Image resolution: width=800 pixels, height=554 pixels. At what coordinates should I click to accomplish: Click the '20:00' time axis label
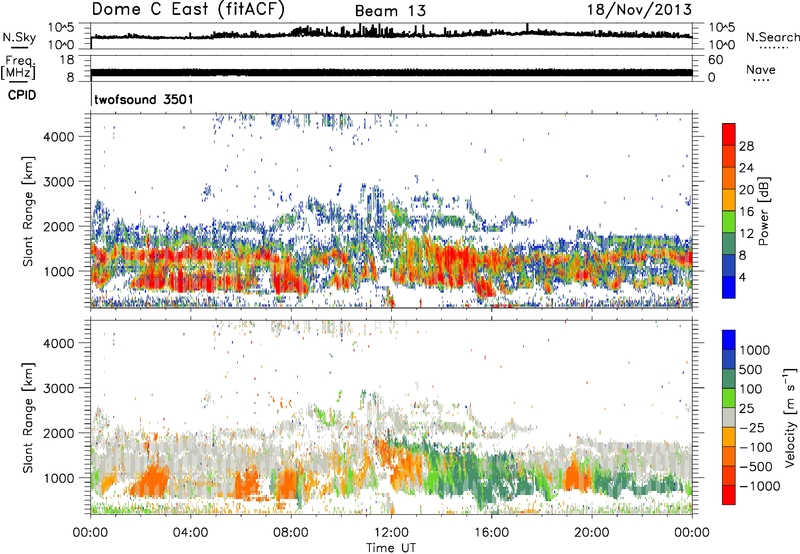[x=592, y=533]
